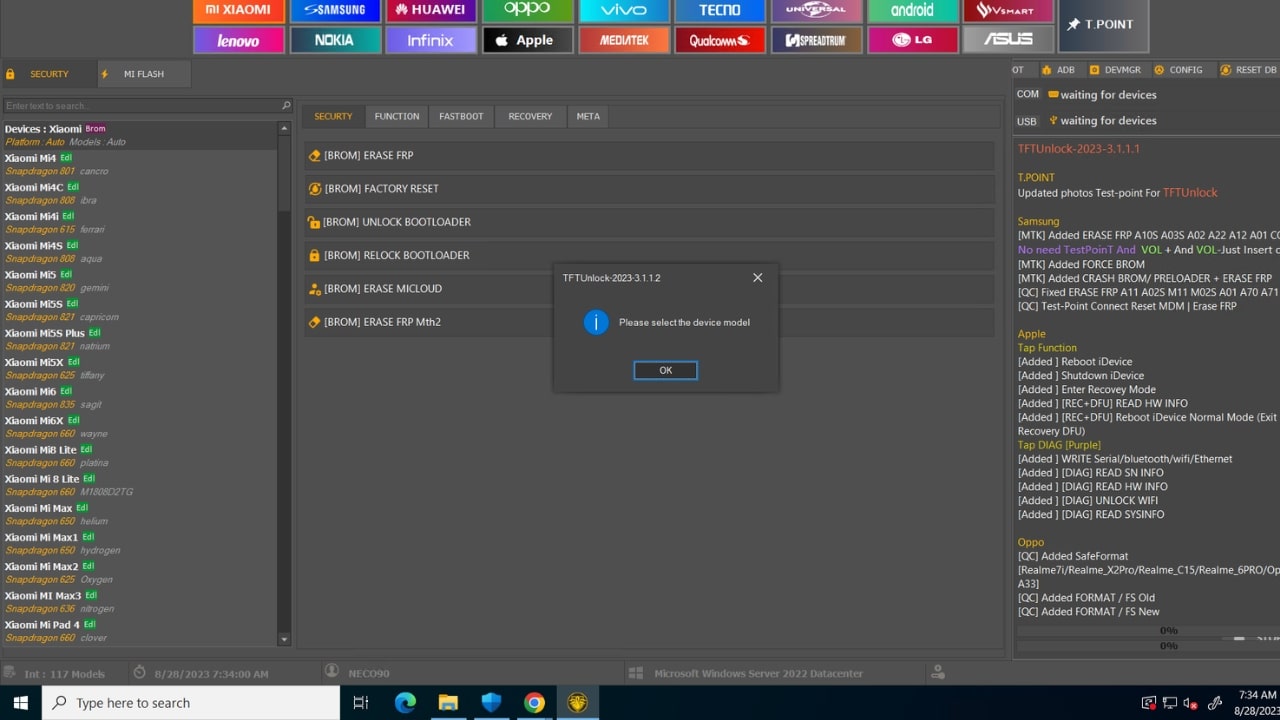Viewport: 1280px width, 720px height.
Task: Select the Infinix brand button
Action: [x=431, y=40]
